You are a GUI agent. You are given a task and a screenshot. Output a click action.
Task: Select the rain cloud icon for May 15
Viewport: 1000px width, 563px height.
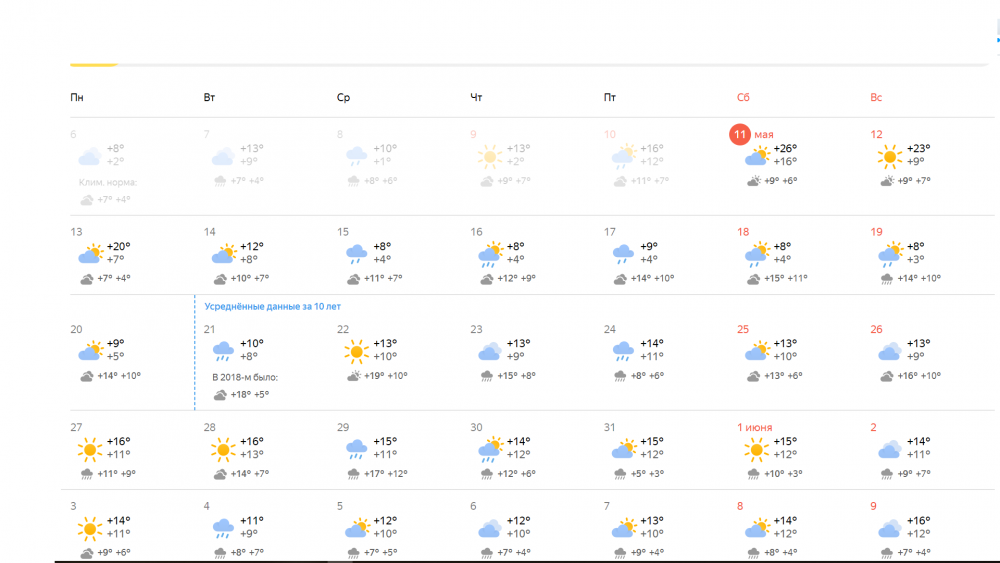point(356,254)
